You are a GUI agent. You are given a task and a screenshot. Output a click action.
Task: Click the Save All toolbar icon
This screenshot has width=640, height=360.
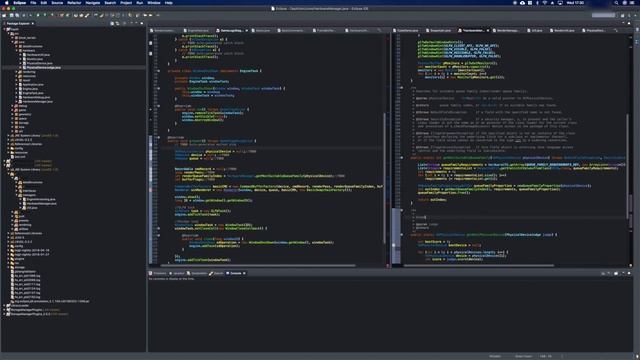[17, 15]
